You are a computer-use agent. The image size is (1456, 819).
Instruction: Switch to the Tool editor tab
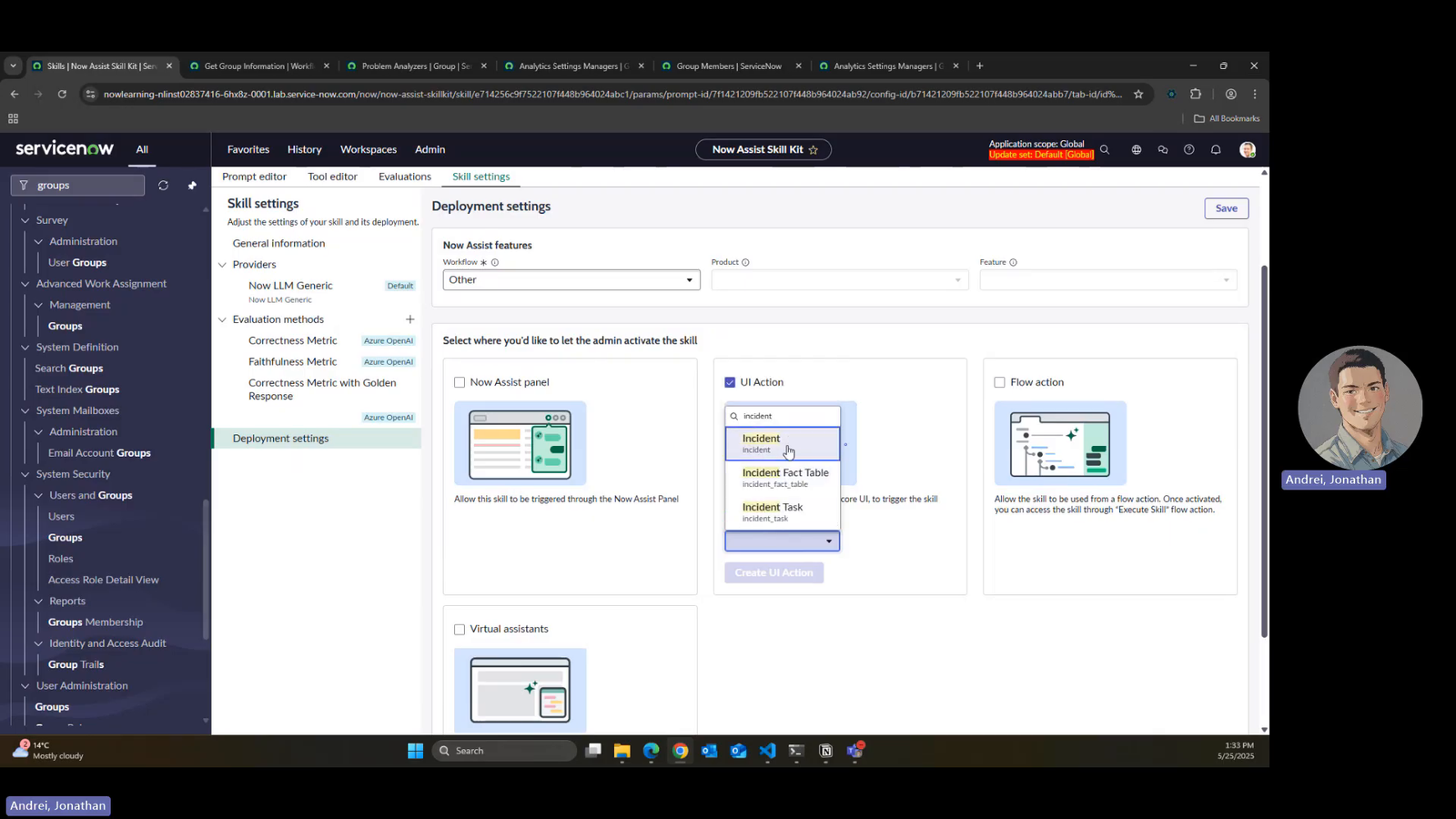point(332,177)
